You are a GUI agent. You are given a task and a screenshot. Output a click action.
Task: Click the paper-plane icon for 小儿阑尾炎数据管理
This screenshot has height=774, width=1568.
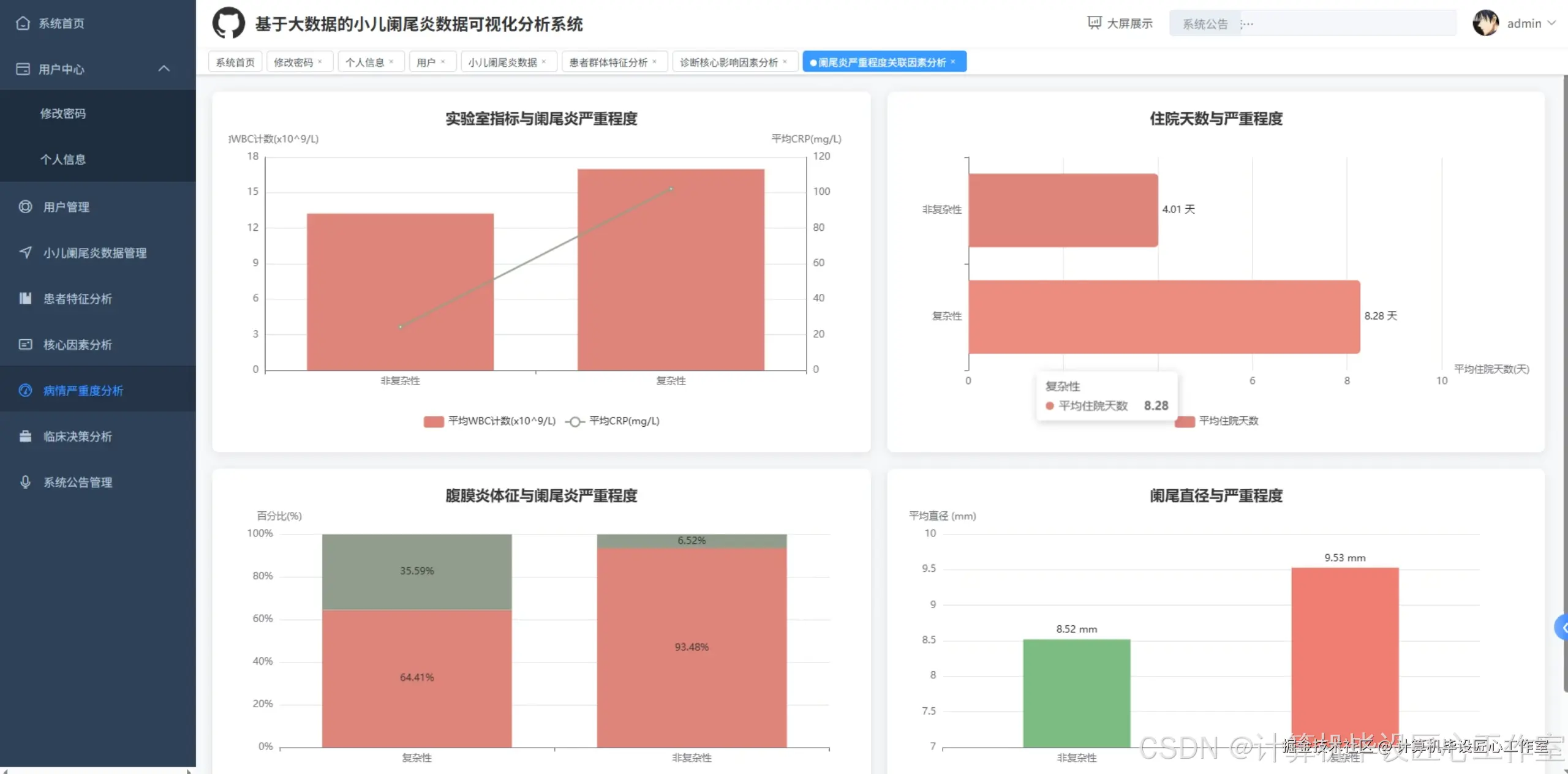tap(25, 252)
